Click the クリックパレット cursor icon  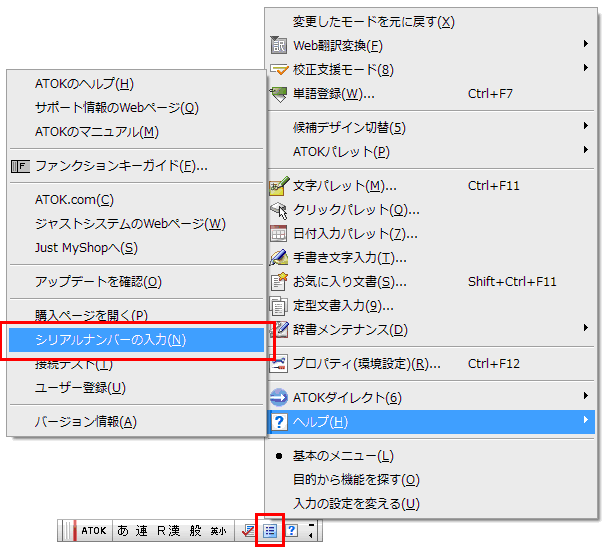tap(279, 210)
